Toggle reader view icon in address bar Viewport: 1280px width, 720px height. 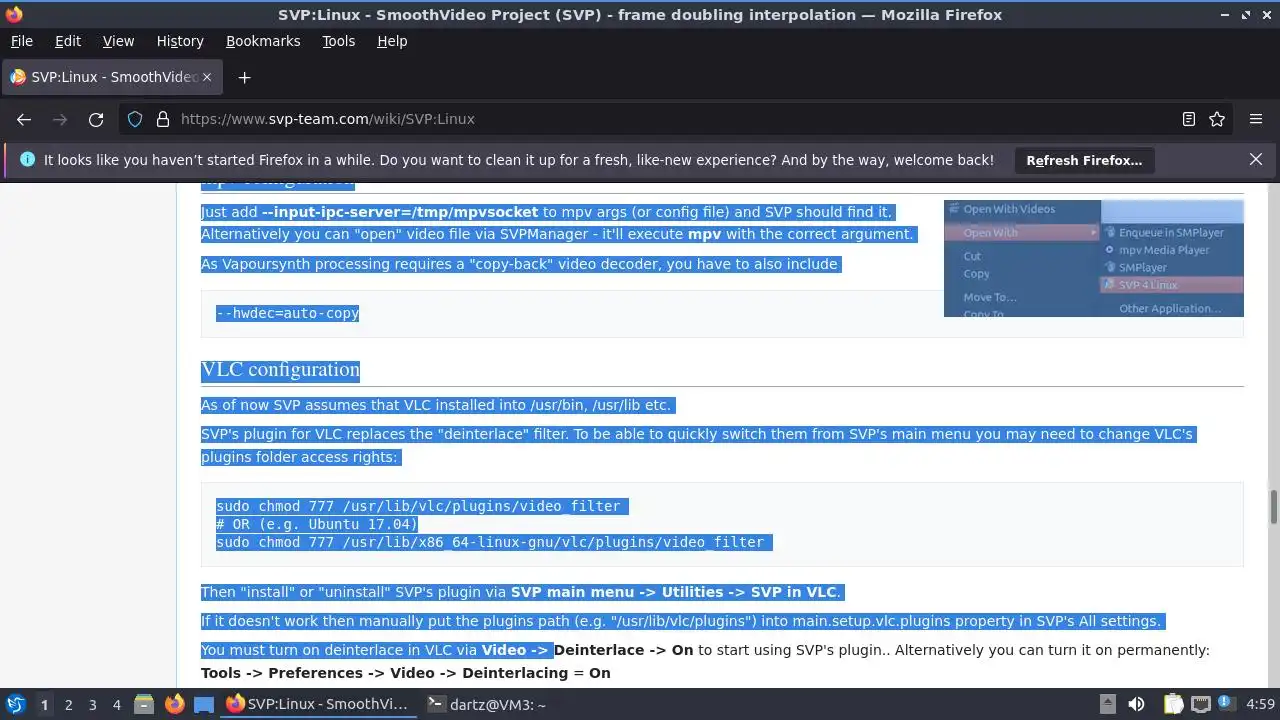point(1189,119)
